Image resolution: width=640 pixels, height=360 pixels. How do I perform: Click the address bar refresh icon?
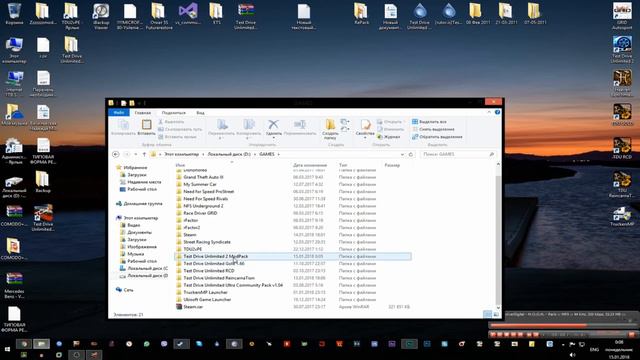tap(411, 154)
